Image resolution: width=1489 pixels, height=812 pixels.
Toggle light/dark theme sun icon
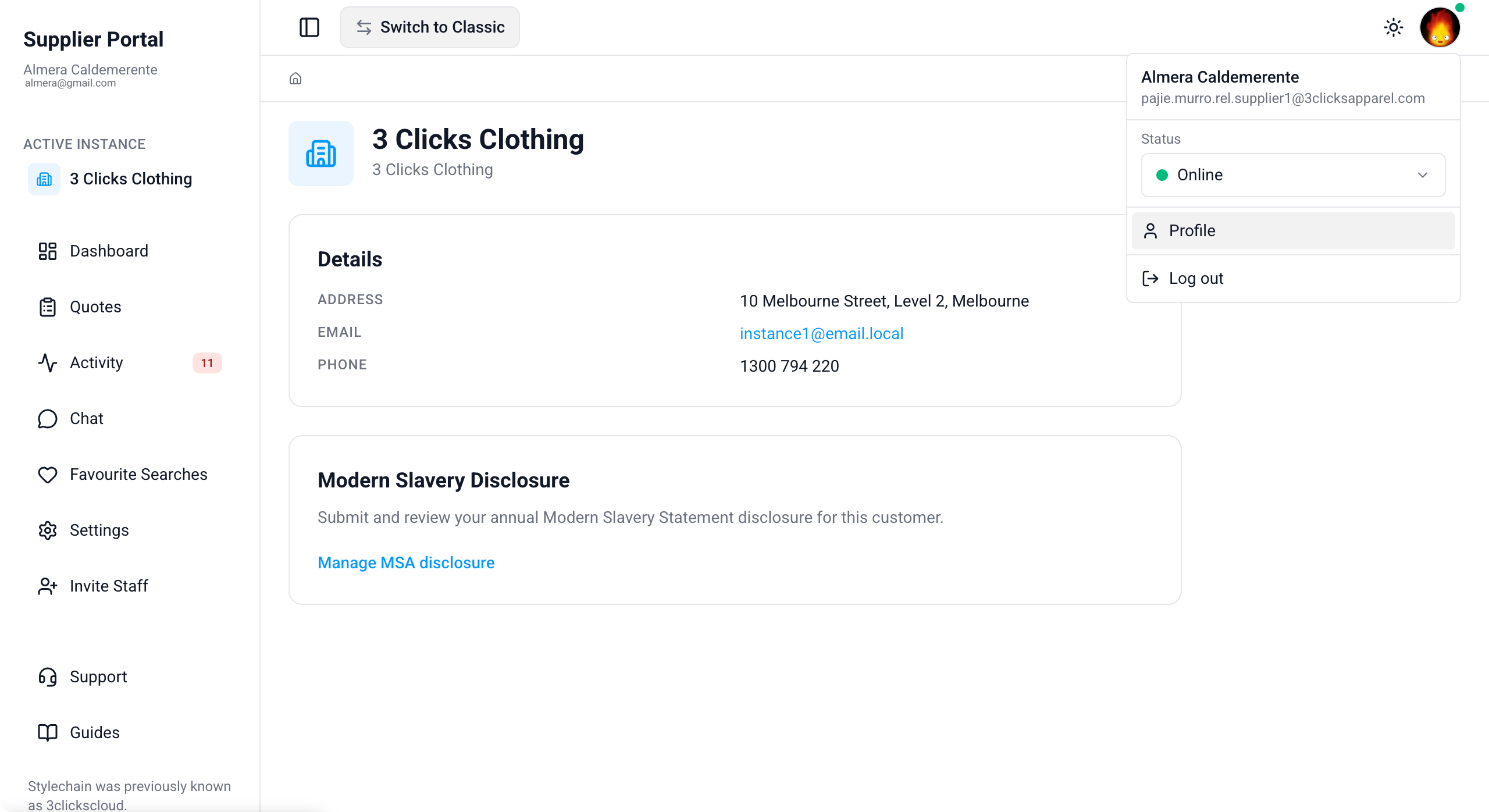(1393, 27)
